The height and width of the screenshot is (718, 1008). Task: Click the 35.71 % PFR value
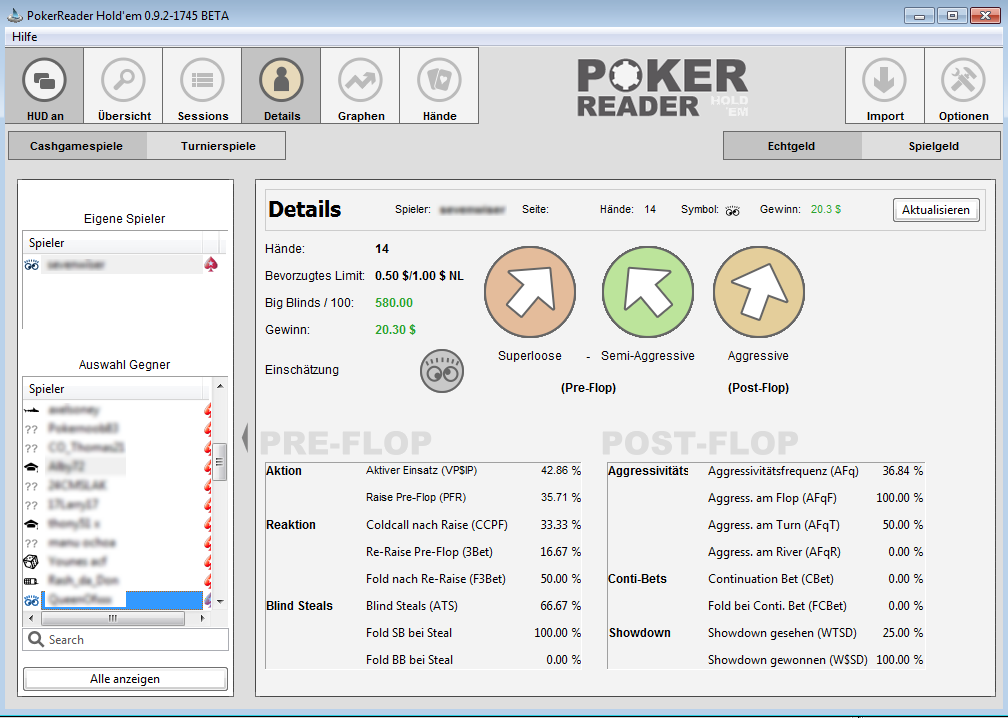[561, 498]
